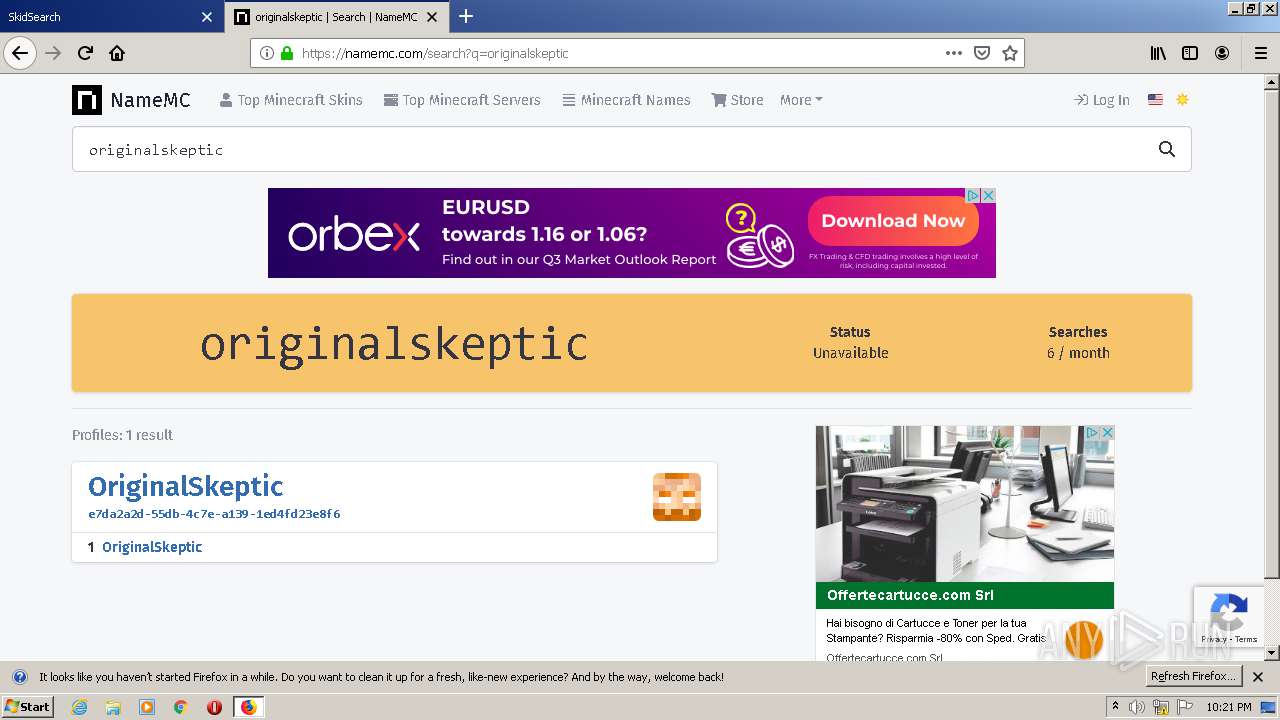Open a new tab with plus
Viewport: 1280px width, 720px height.
(466, 16)
